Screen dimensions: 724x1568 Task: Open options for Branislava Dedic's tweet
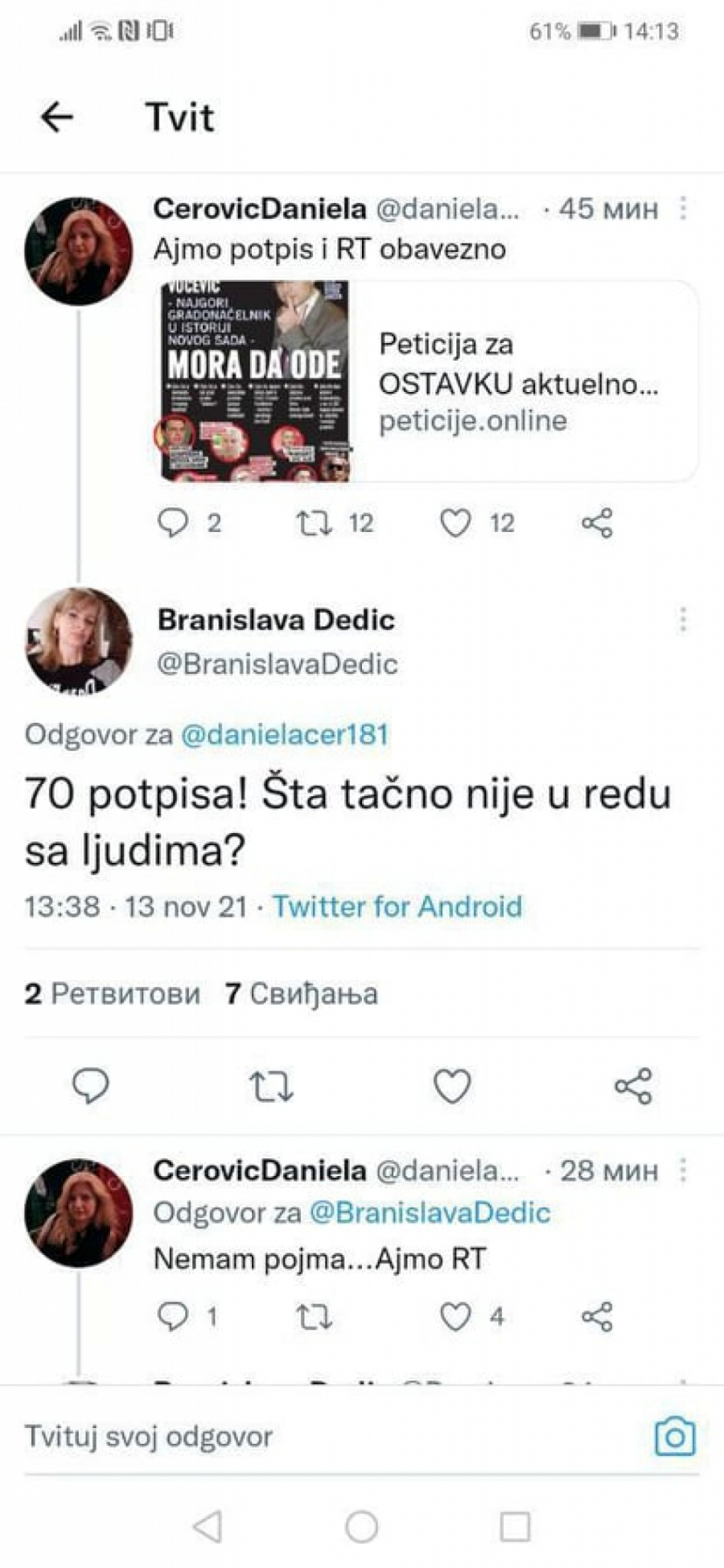pos(683,620)
